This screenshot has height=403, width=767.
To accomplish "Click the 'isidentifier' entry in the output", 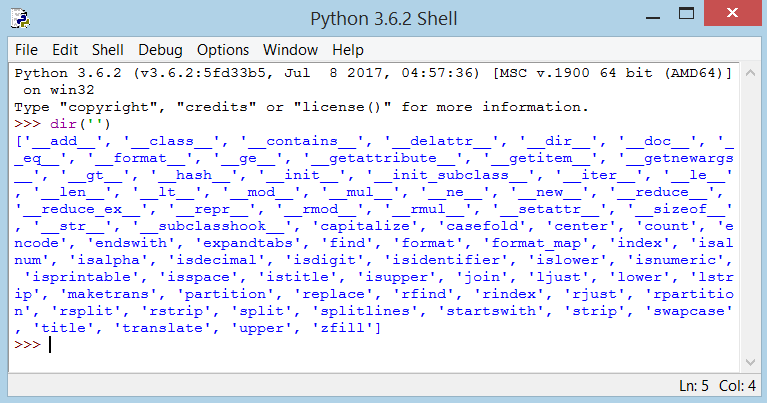I will [446, 260].
